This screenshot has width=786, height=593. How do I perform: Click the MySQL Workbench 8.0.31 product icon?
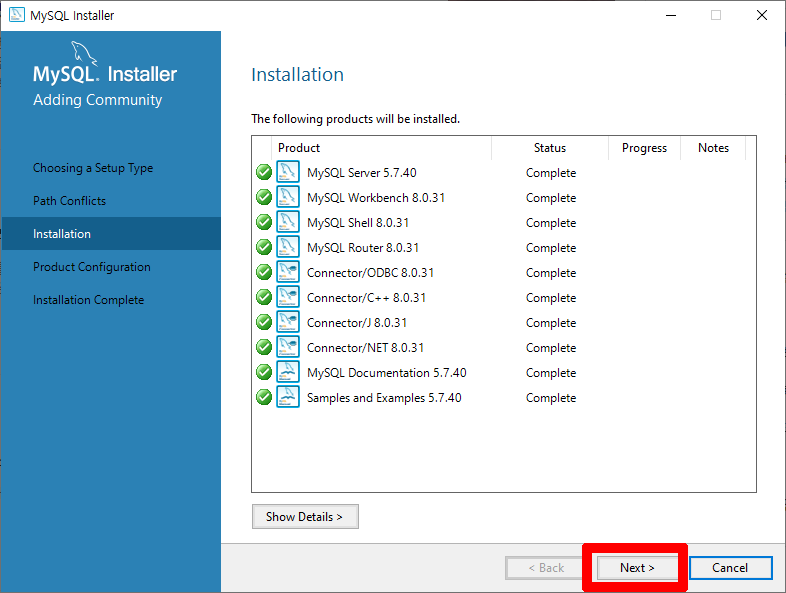[x=288, y=197]
